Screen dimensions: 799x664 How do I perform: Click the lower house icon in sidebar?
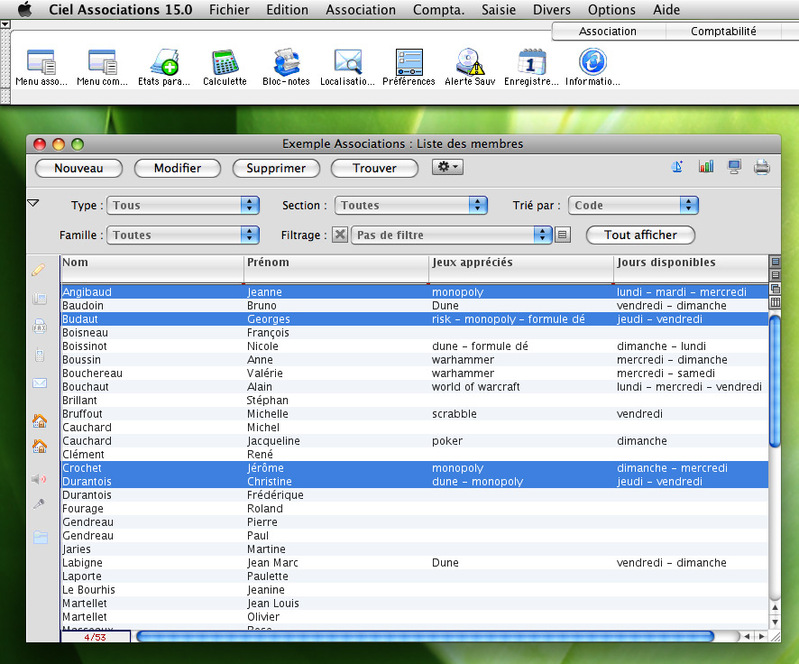pyautogui.click(x=39, y=446)
